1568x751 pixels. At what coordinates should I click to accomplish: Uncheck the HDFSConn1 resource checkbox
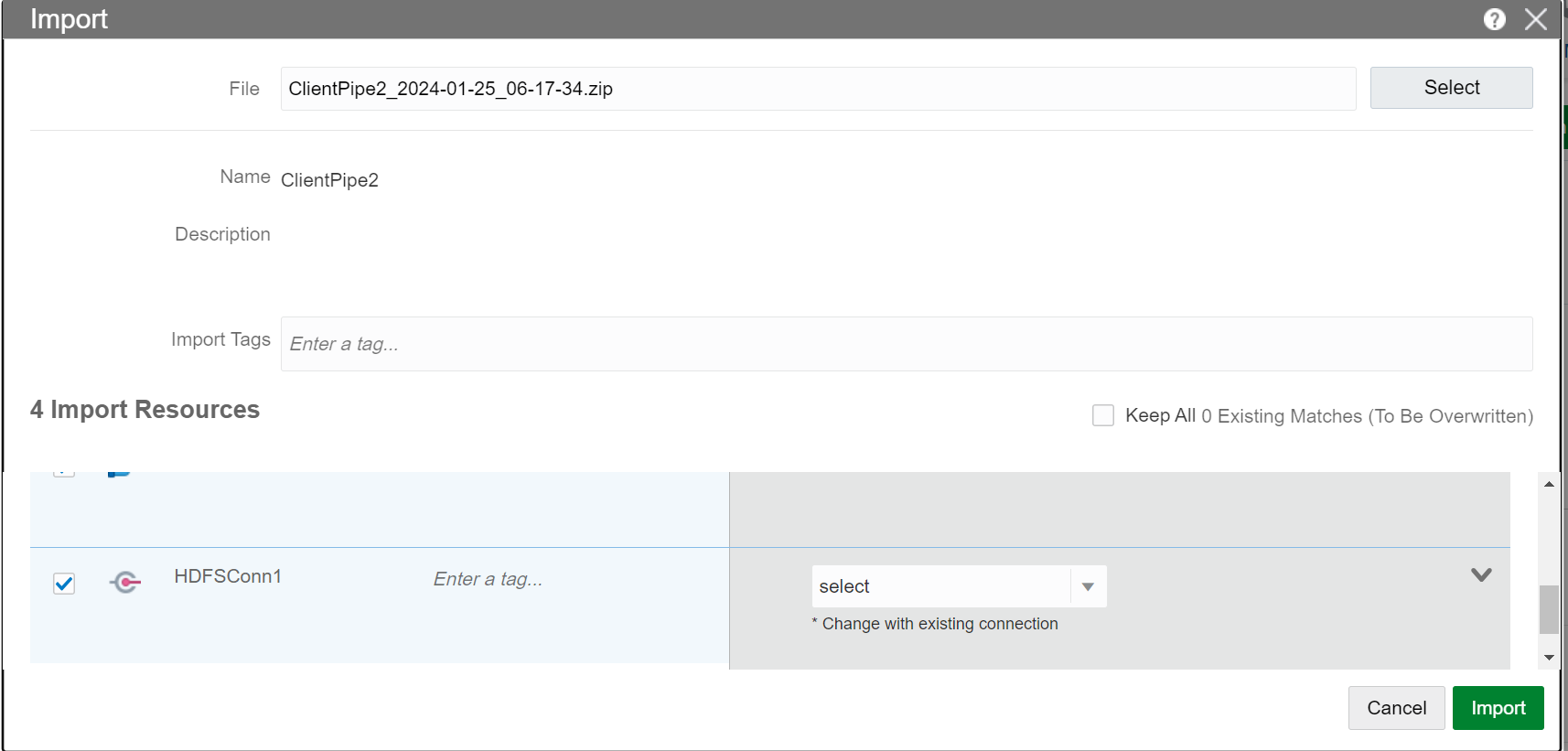click(64, 584)
